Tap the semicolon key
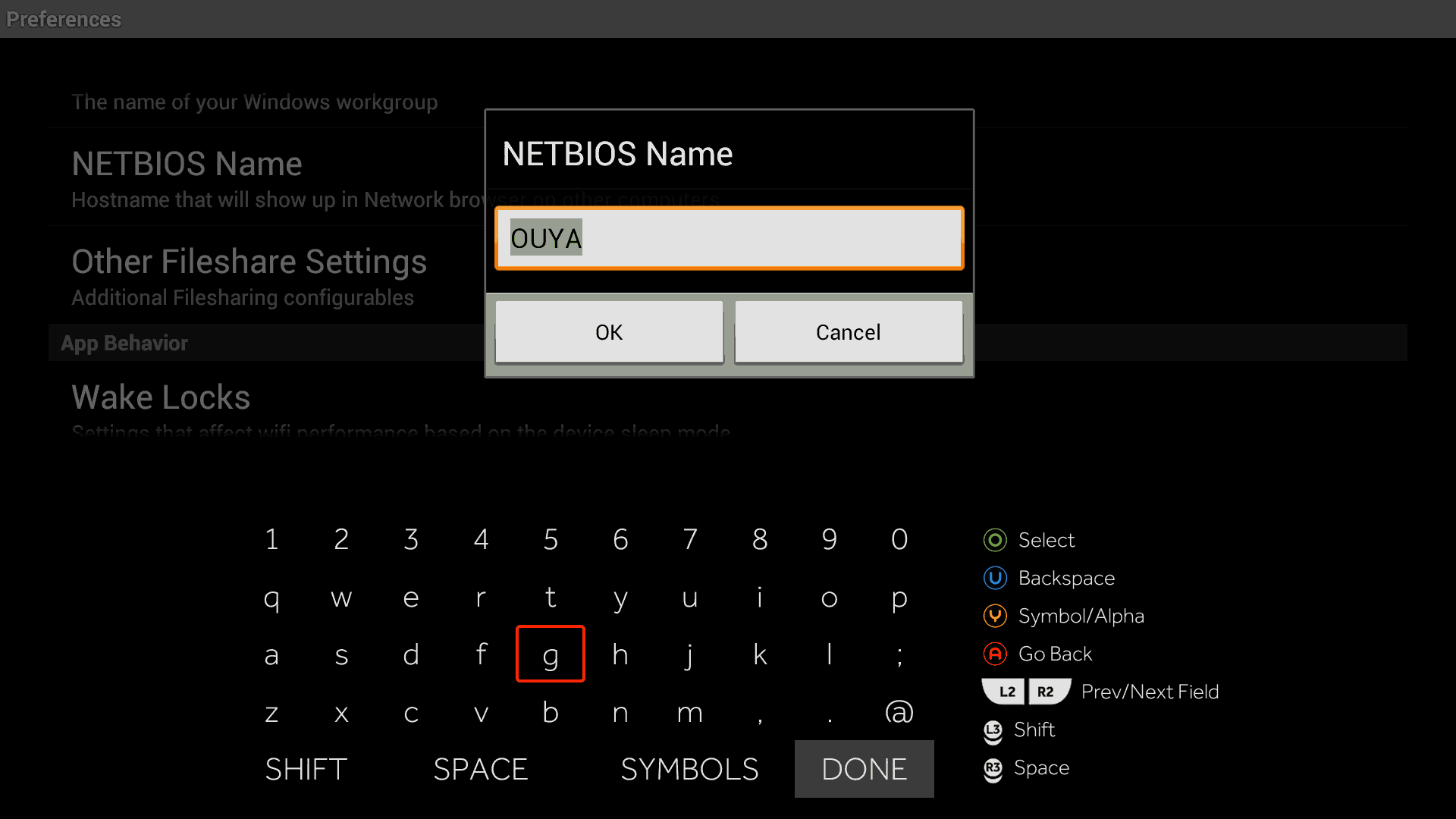 tap(899, 654)
